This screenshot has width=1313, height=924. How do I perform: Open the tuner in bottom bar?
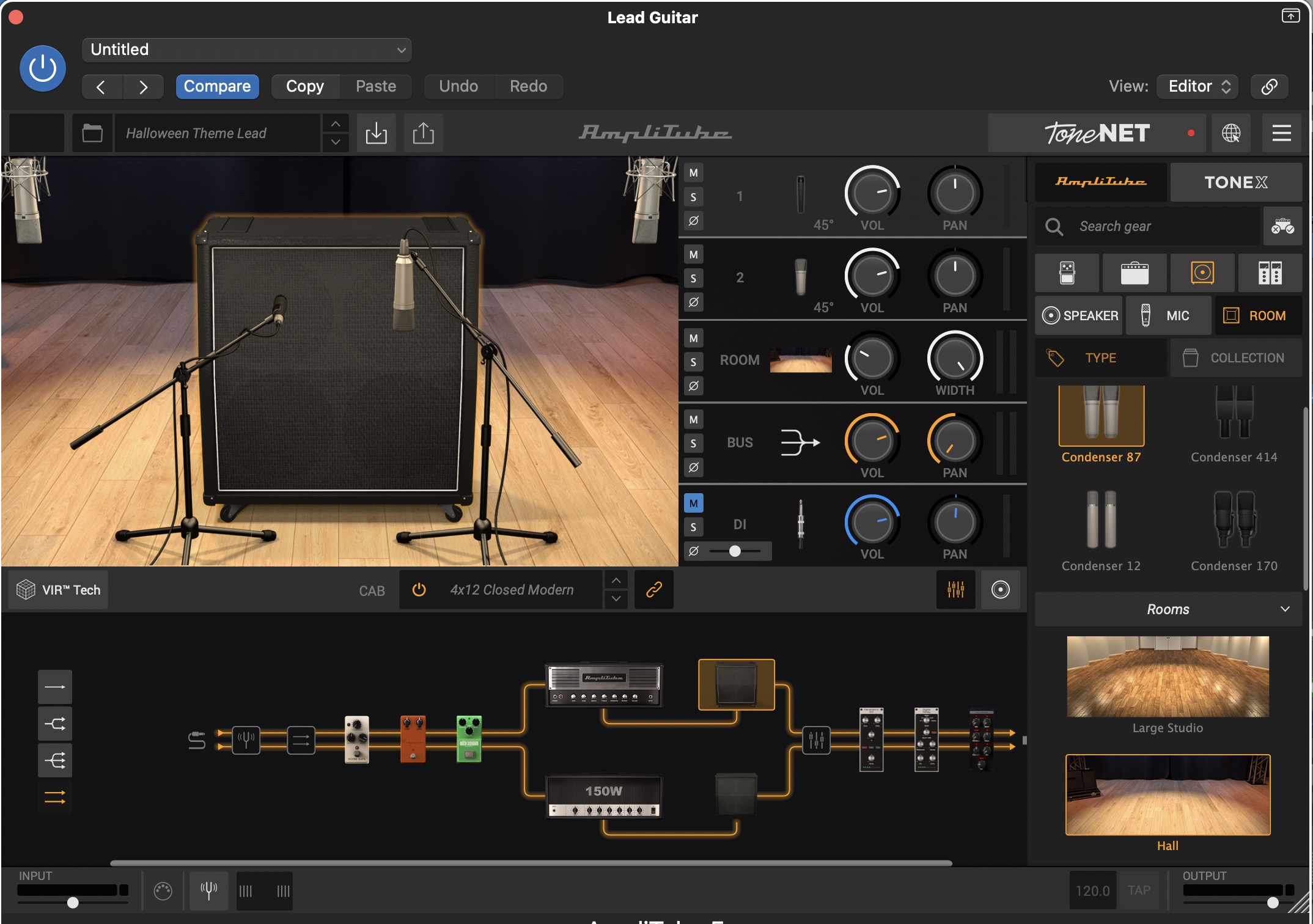[x=208, y=890]
